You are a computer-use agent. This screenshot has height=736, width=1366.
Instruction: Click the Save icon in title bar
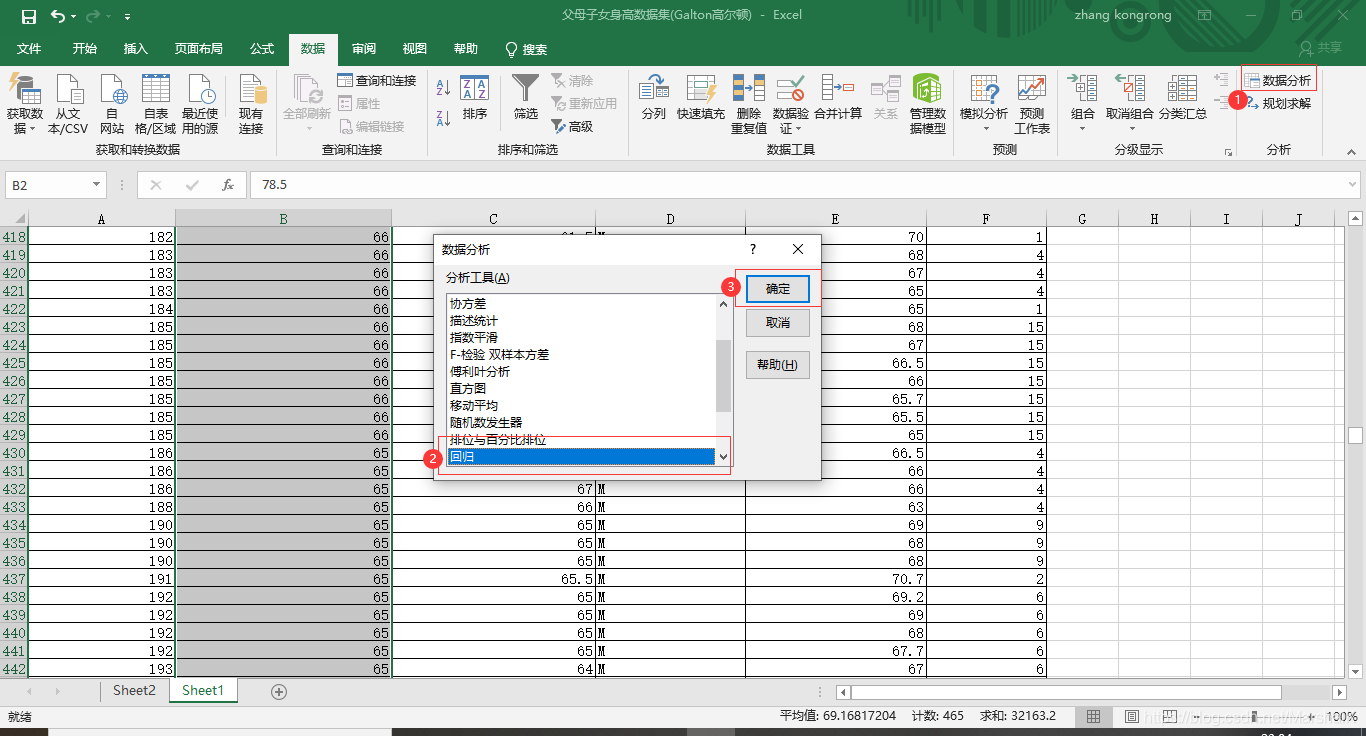coord(29,16)
